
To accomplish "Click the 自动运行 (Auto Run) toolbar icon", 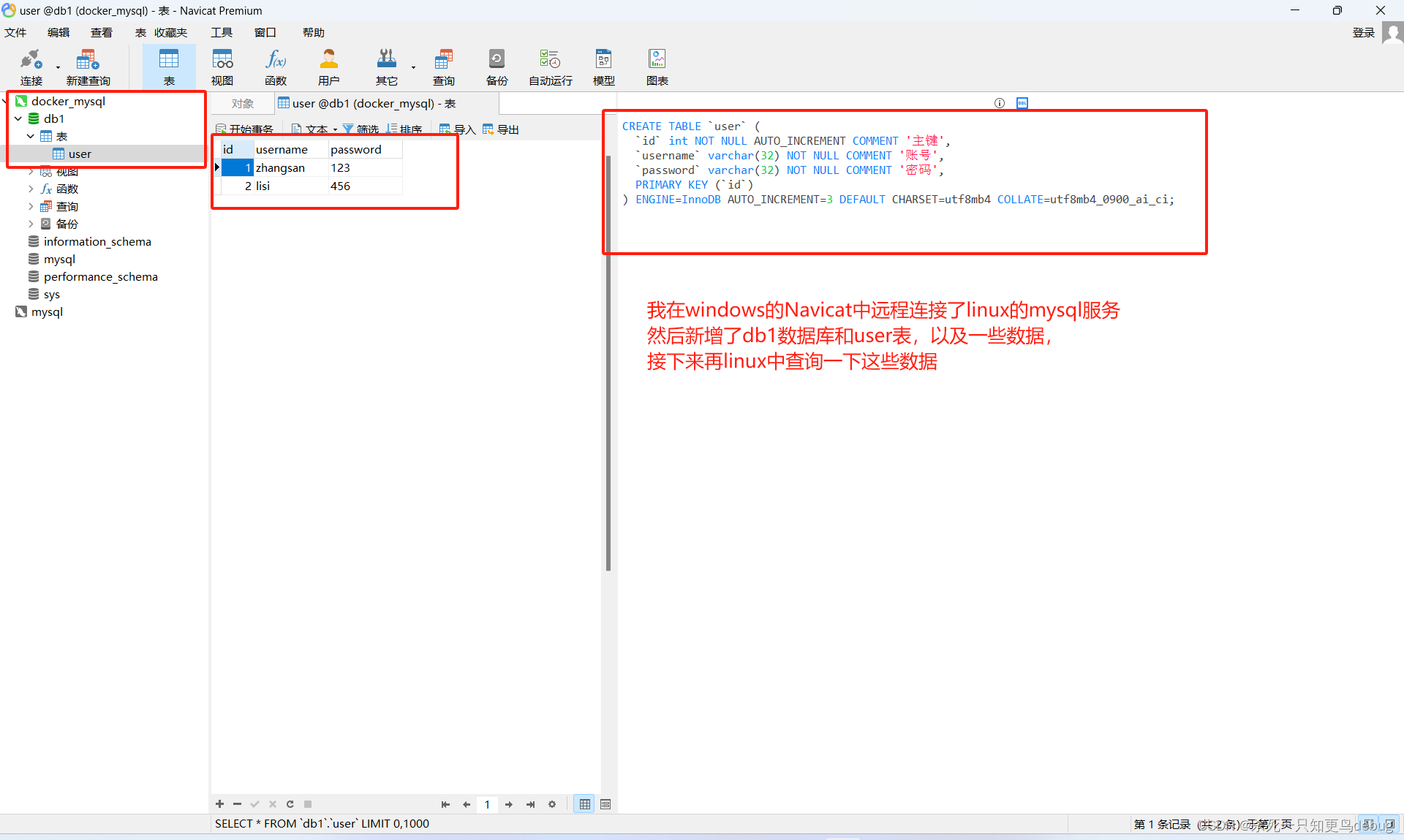I will pyautogui.click(x=552, y=65).
